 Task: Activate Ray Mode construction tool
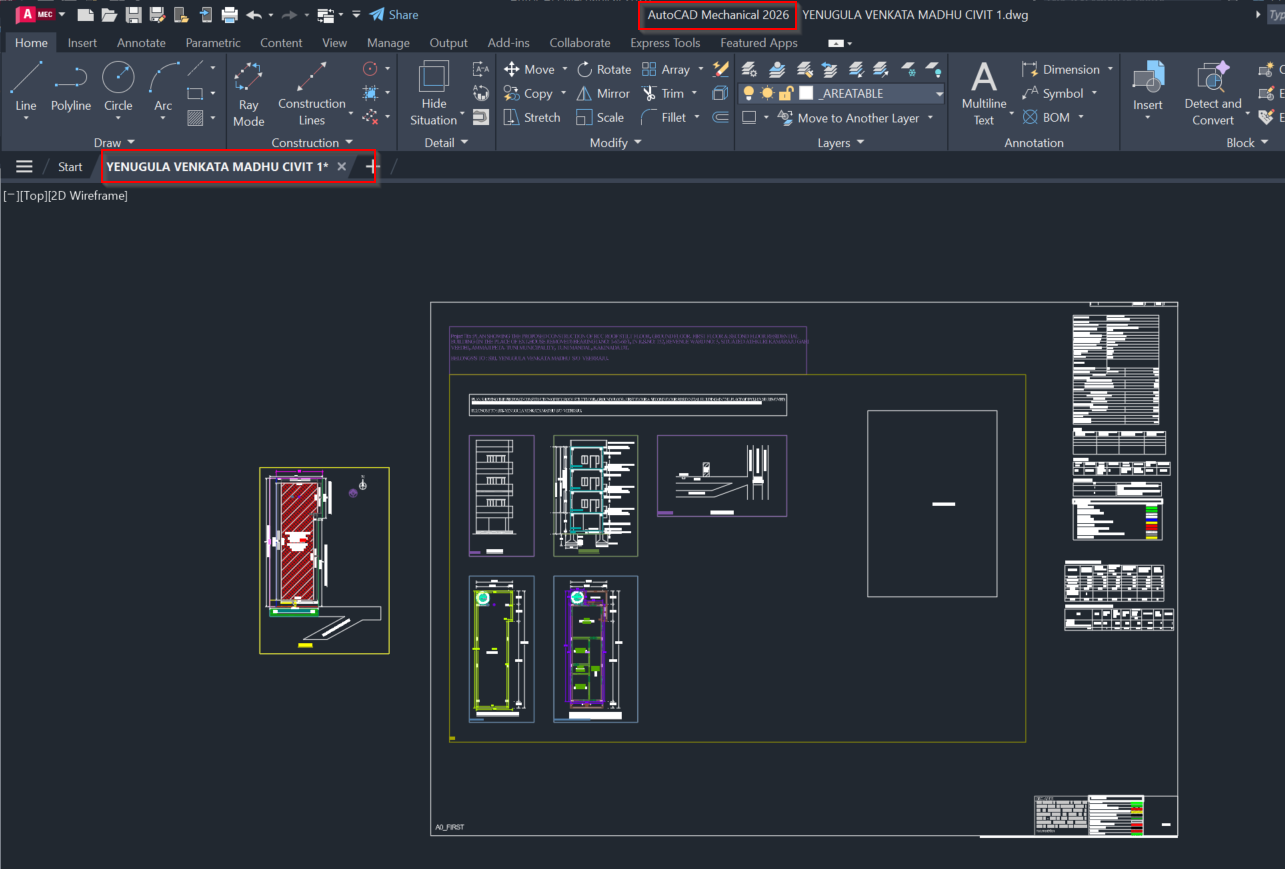(x=248, y=94)
